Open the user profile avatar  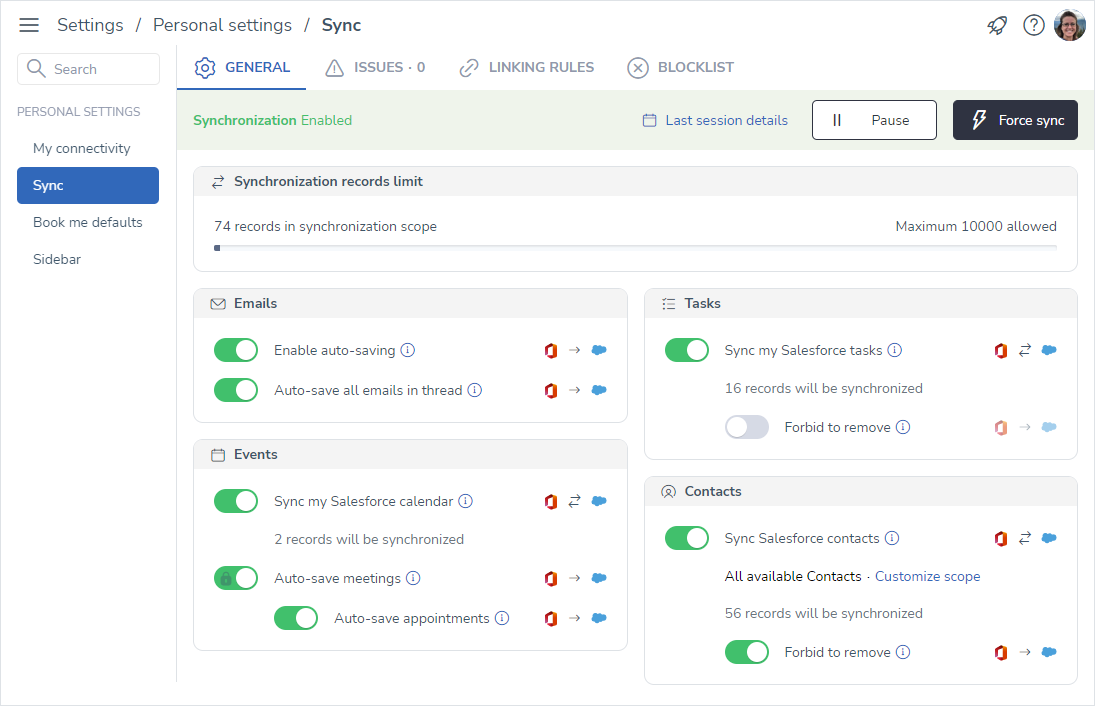(x=1069, y=25)
